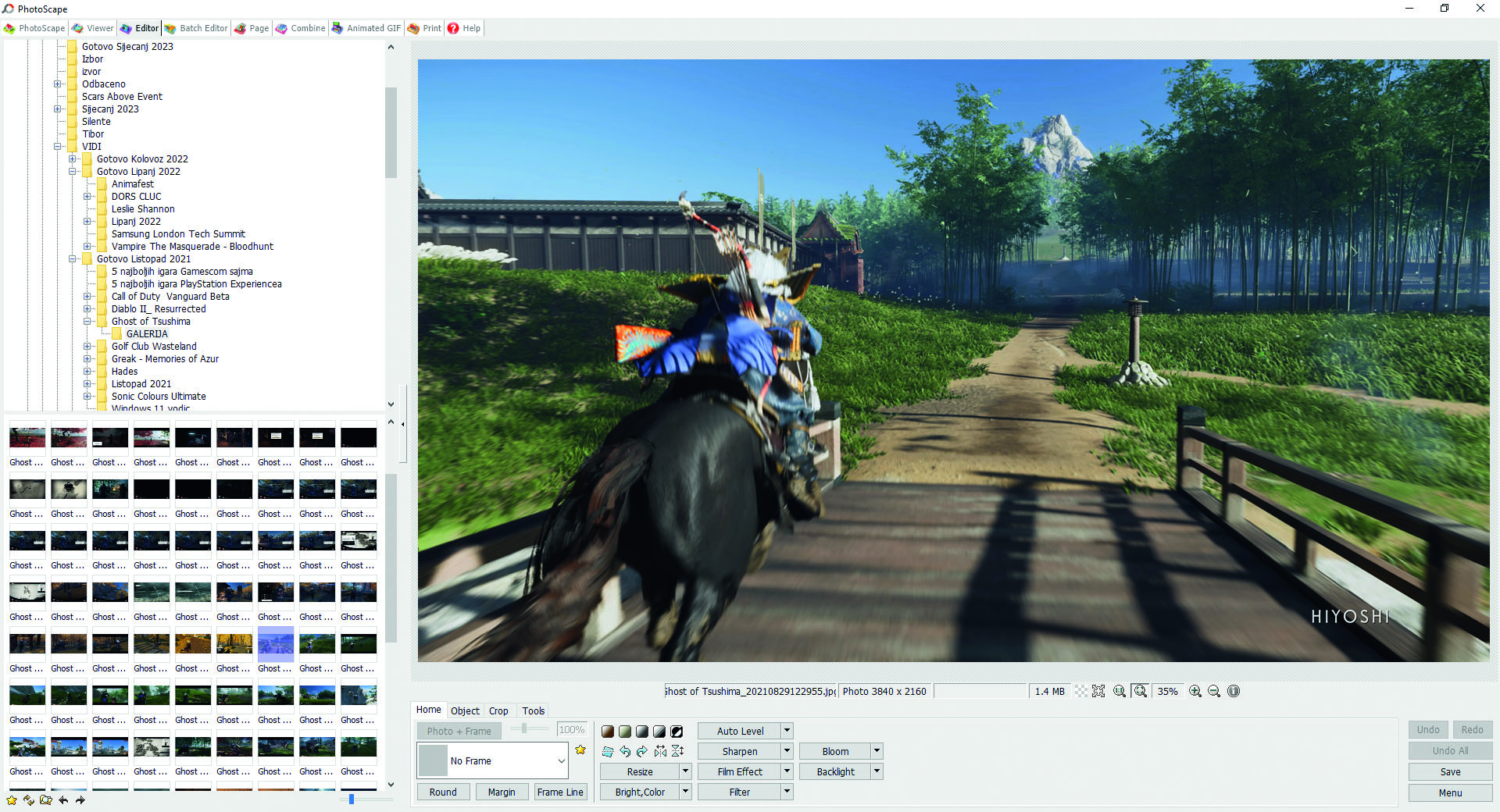Image resolution: width=1500 pixels, height=812 pixels.
Task: Open folder in Explorer icon under thumbnails
Action: (x=46, y=800)
